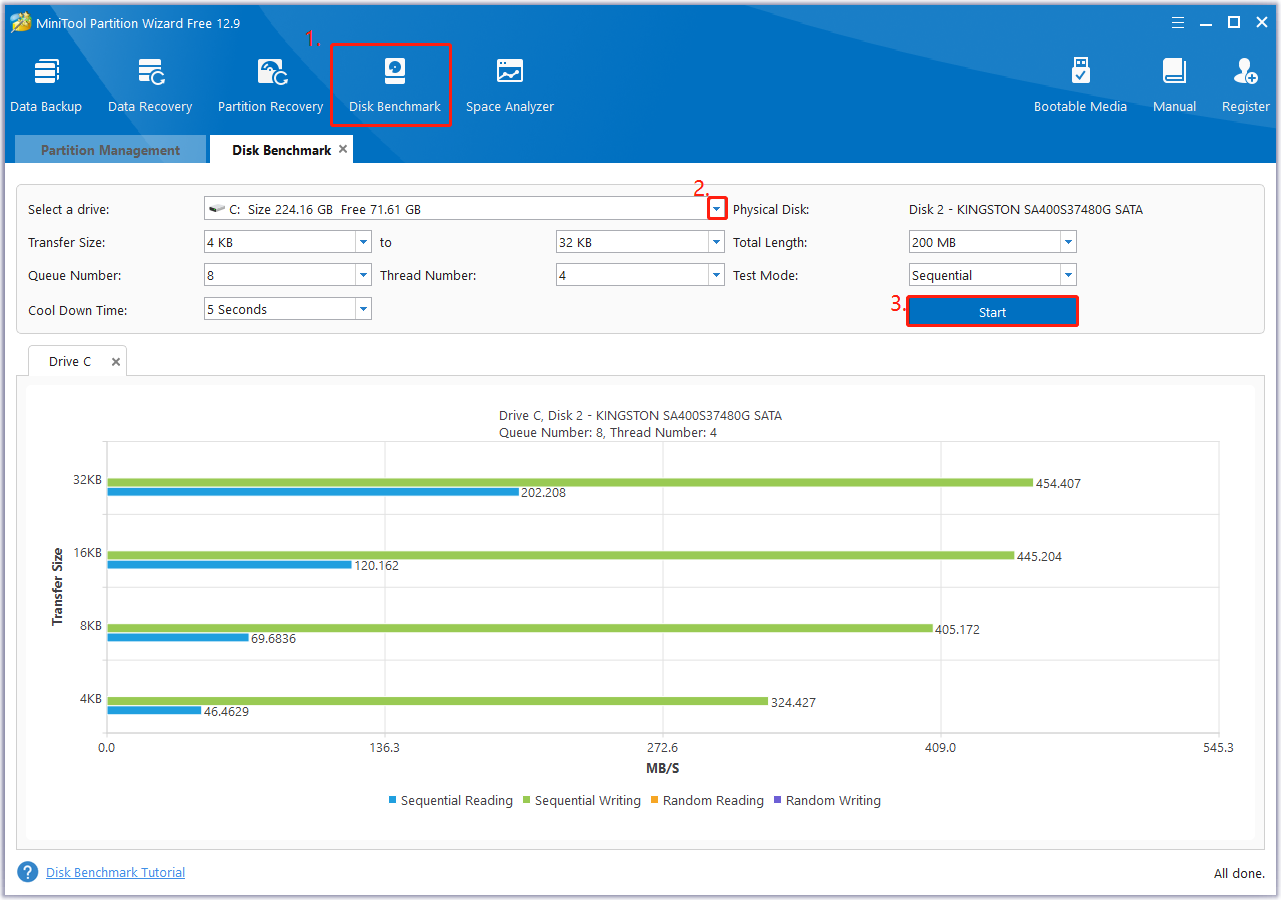Image resolution: width=1282 pixels, height=902 pixels.
Task: Open the Manual
Action: click(x=1174, y=85)
